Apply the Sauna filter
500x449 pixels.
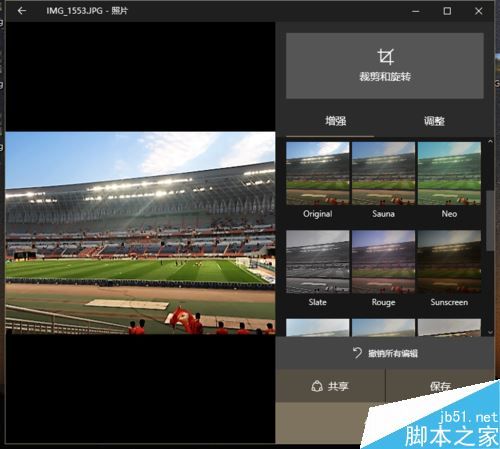coord(383,173)
